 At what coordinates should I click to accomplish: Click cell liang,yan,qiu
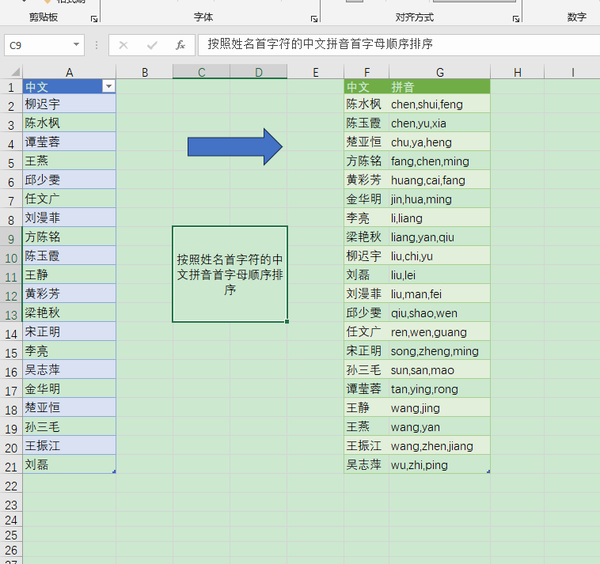440,236
